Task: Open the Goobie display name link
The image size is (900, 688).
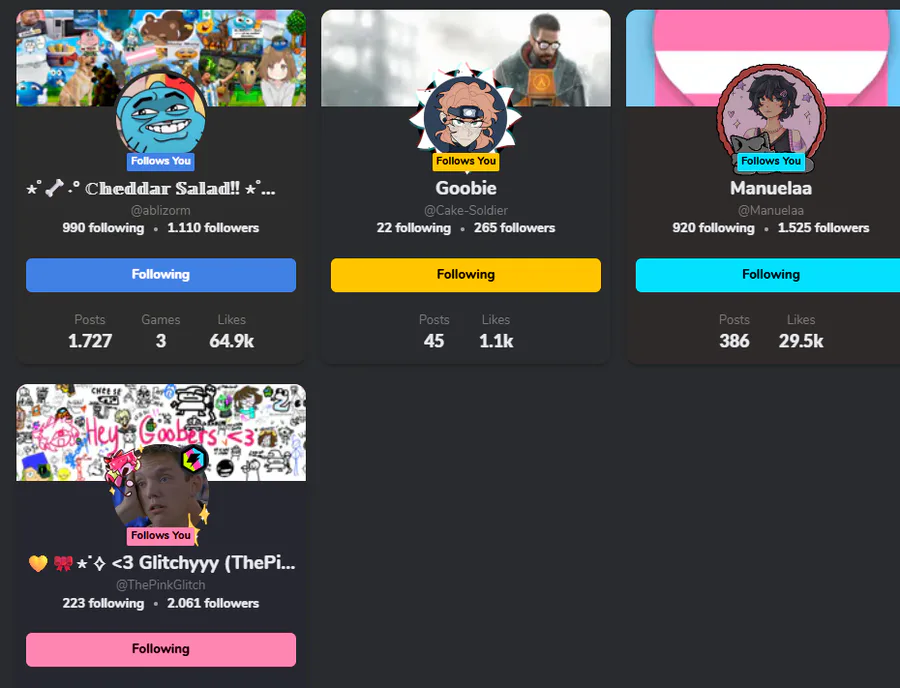Action: (465, 188)
